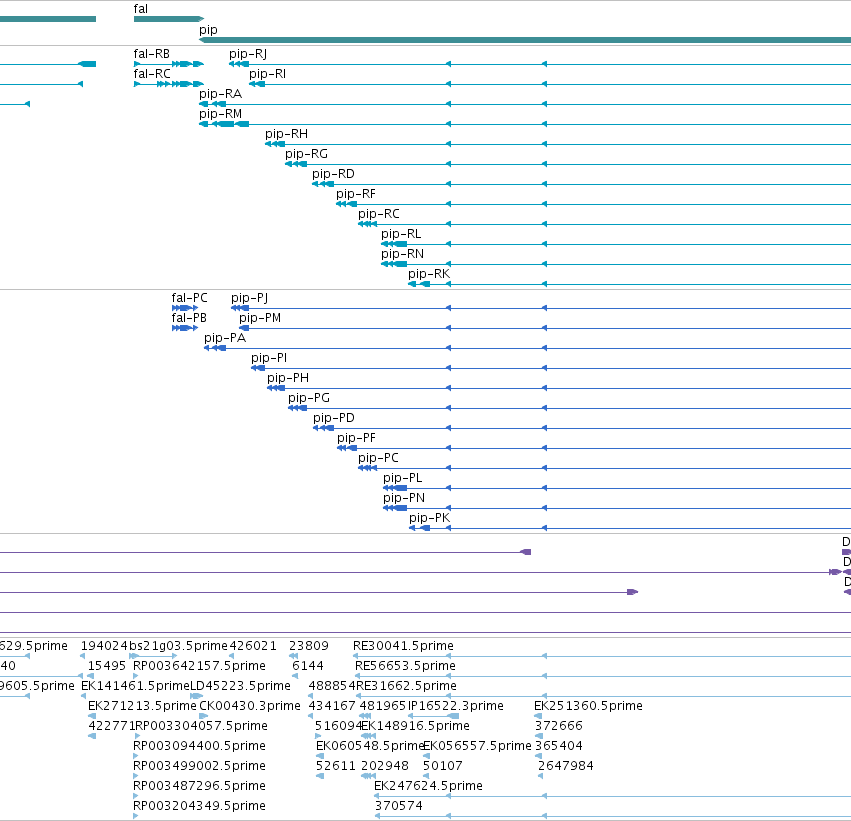This screenshot has height=821, width=851.
Task: Click the EK141461.5prime label
Action: coord(135,686)
